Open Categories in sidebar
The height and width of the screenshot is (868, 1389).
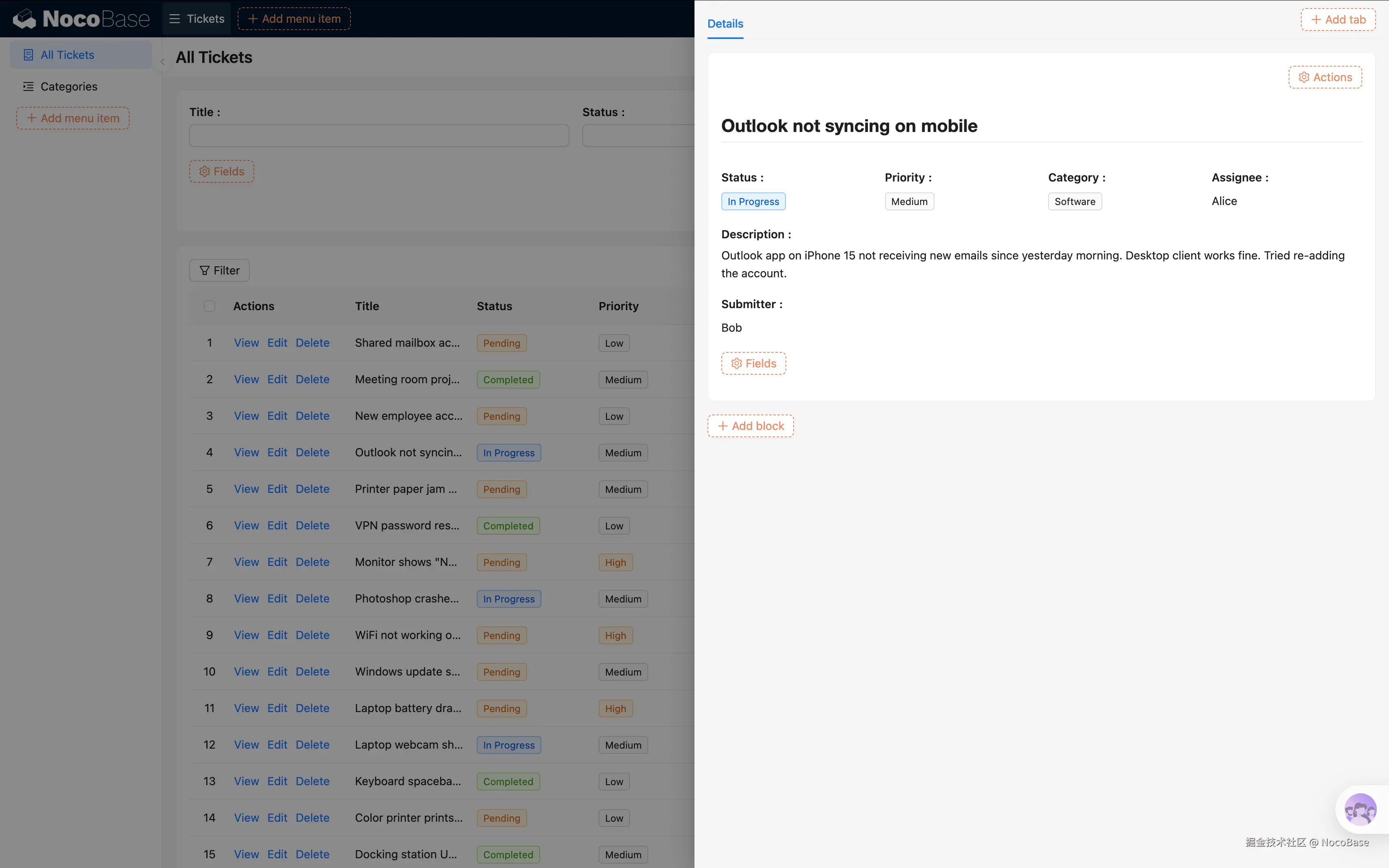tap(81, 87)
